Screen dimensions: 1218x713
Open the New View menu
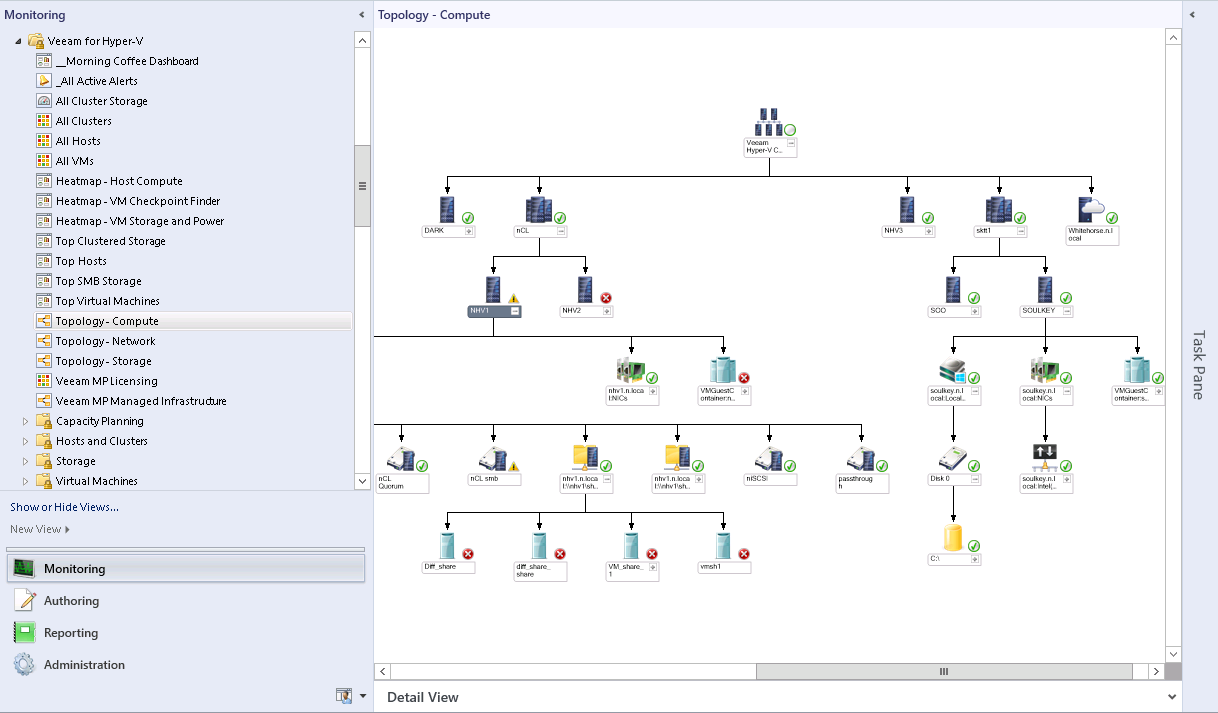pyautogui.click(x=40, y=529)
